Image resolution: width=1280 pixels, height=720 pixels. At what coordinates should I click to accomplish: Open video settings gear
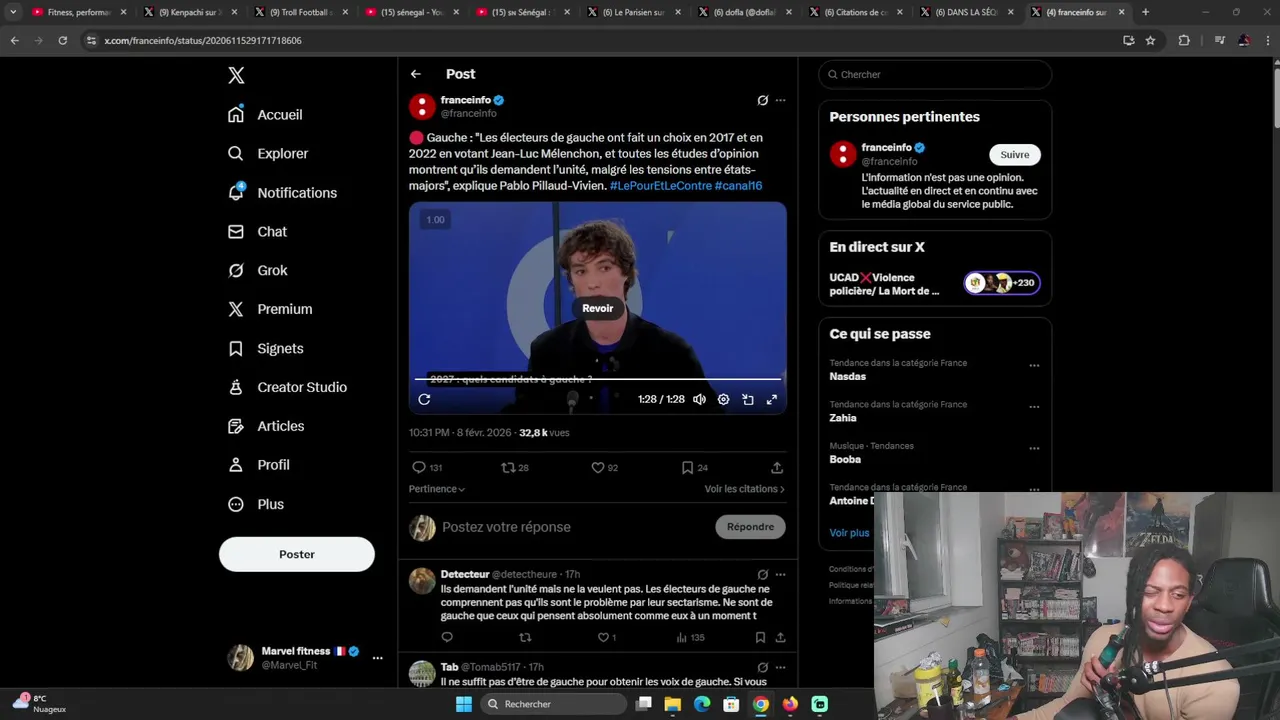pyautogui.click(x=723, y=399)
